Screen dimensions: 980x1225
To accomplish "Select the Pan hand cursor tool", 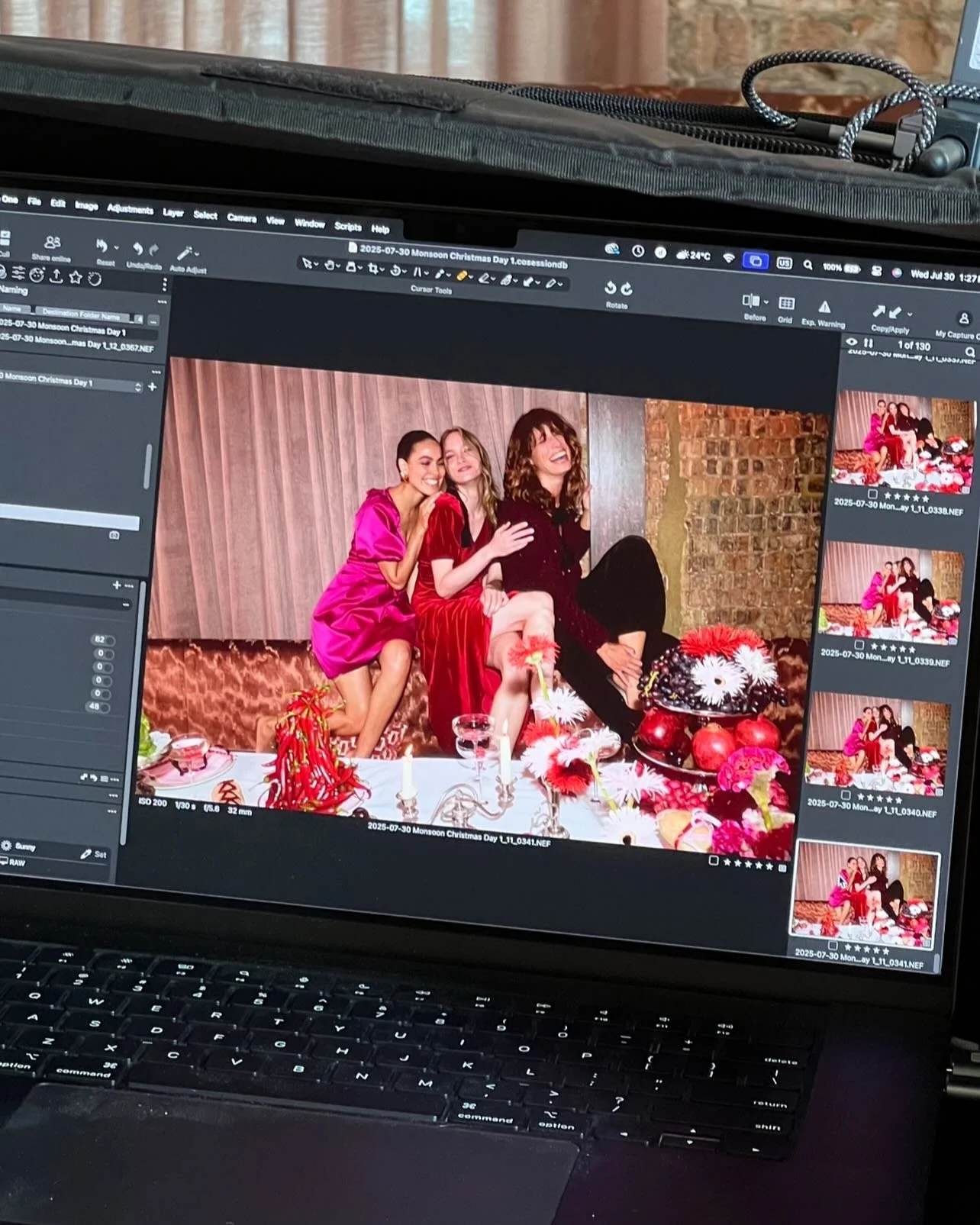I will point(330,266).
